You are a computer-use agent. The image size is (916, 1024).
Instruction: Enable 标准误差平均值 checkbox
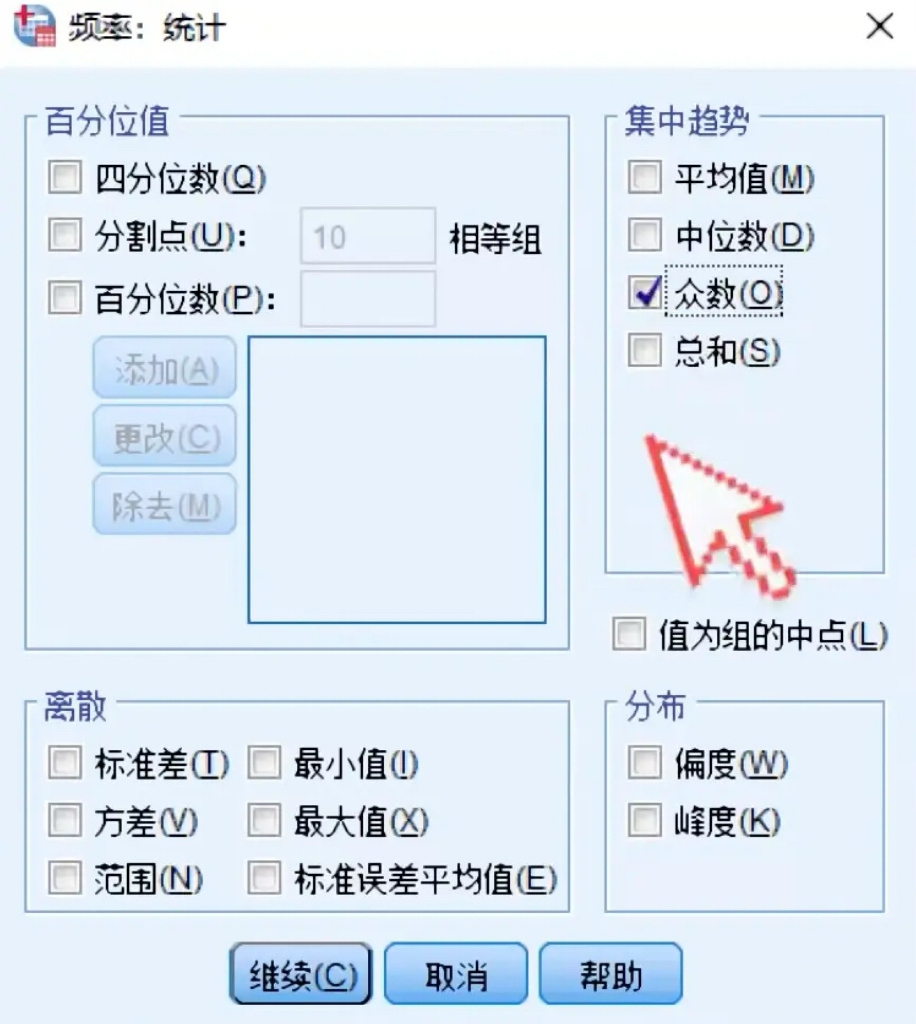tap(264, 879)
